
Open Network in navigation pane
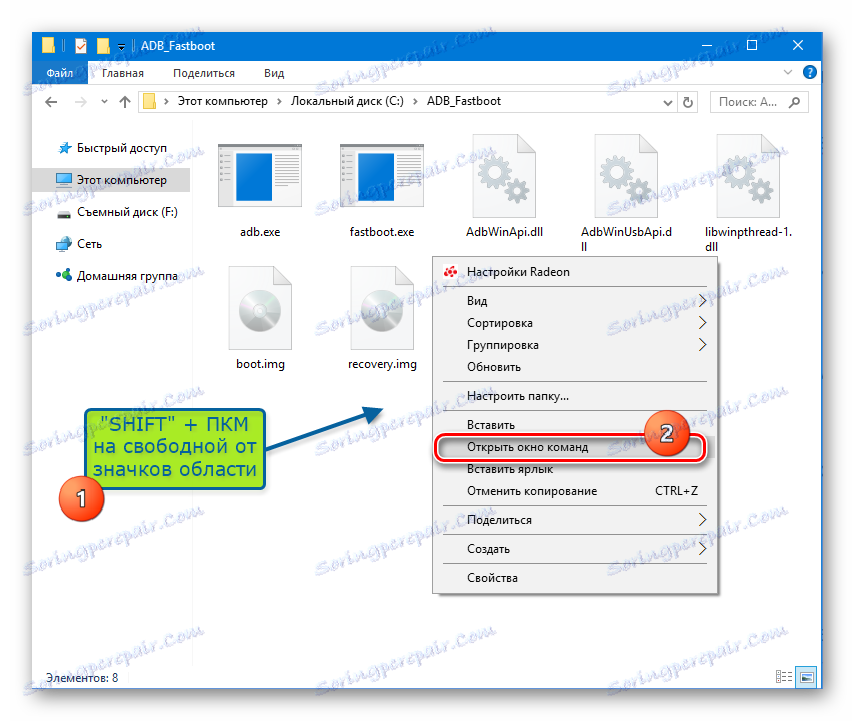[x=79, y=244]
